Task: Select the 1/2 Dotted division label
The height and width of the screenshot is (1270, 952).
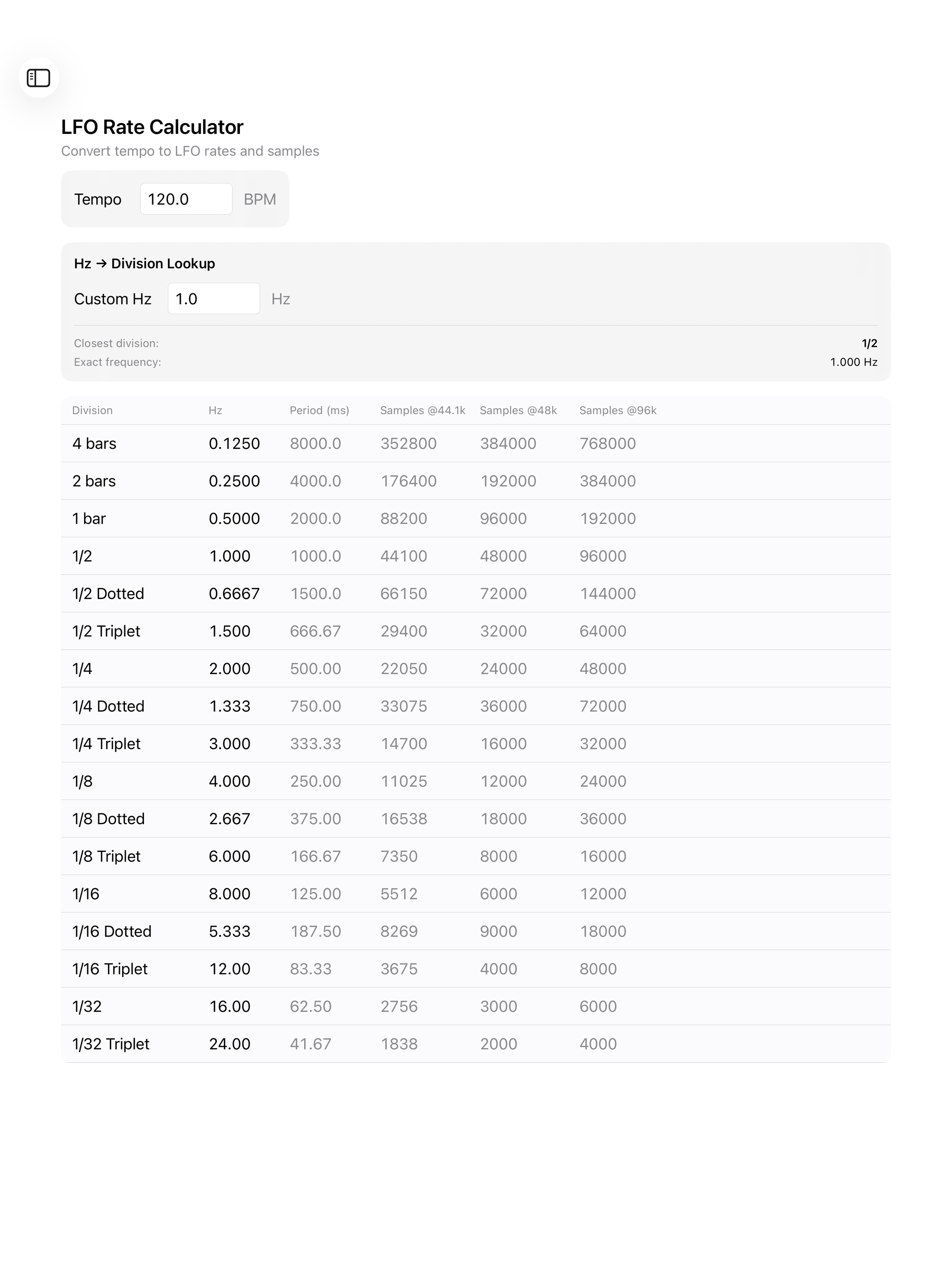Action: pyautogui.click(x=108, y=593)
